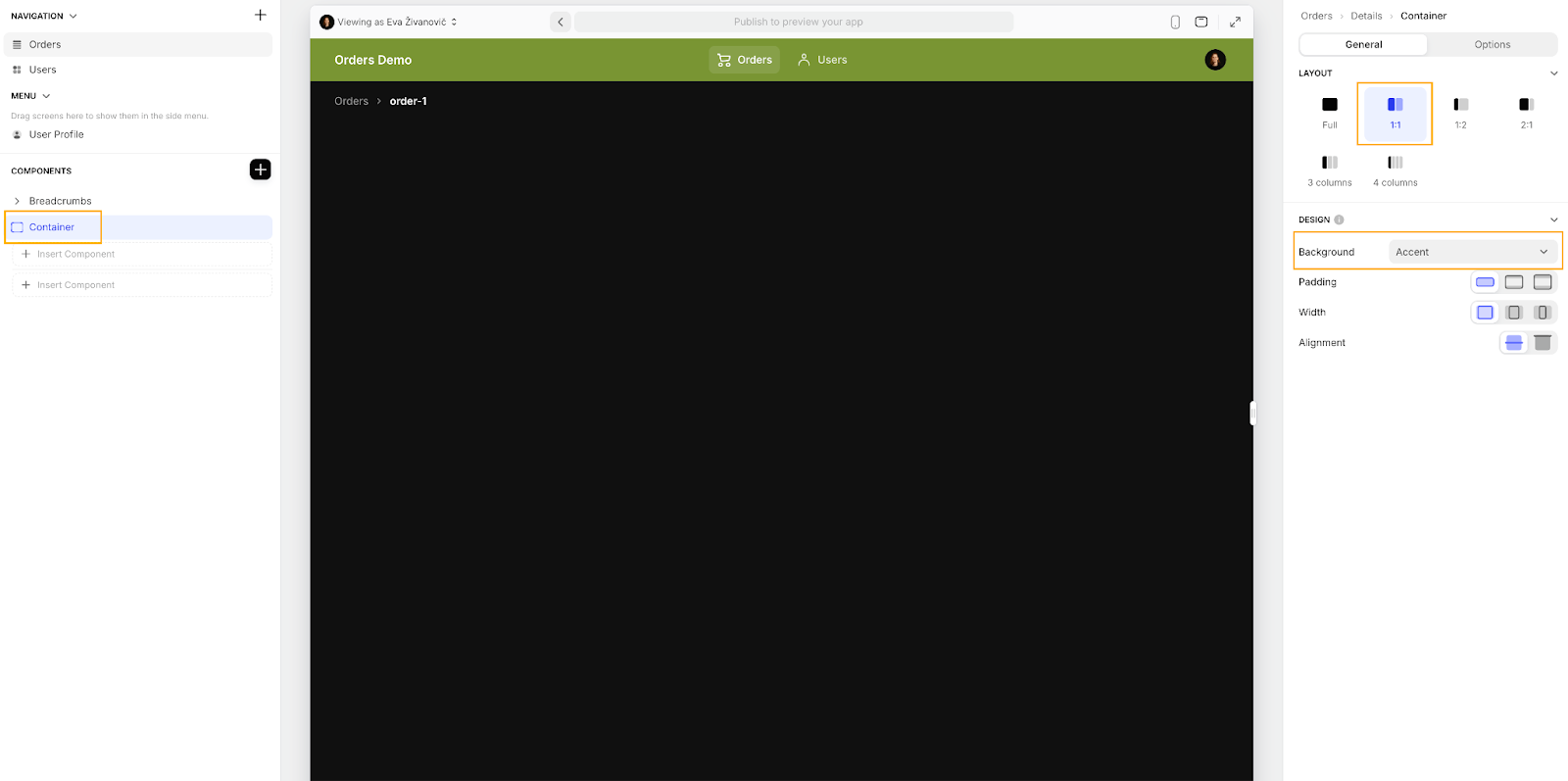Open Users tab in app header
Viewport: 1568px width, 781px height.
click(822, 60)
